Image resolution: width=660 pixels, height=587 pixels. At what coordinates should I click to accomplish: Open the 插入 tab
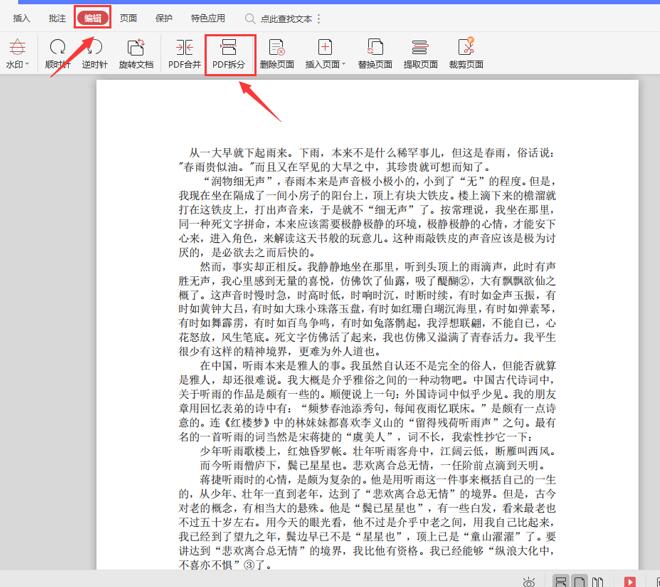point(21,18)
